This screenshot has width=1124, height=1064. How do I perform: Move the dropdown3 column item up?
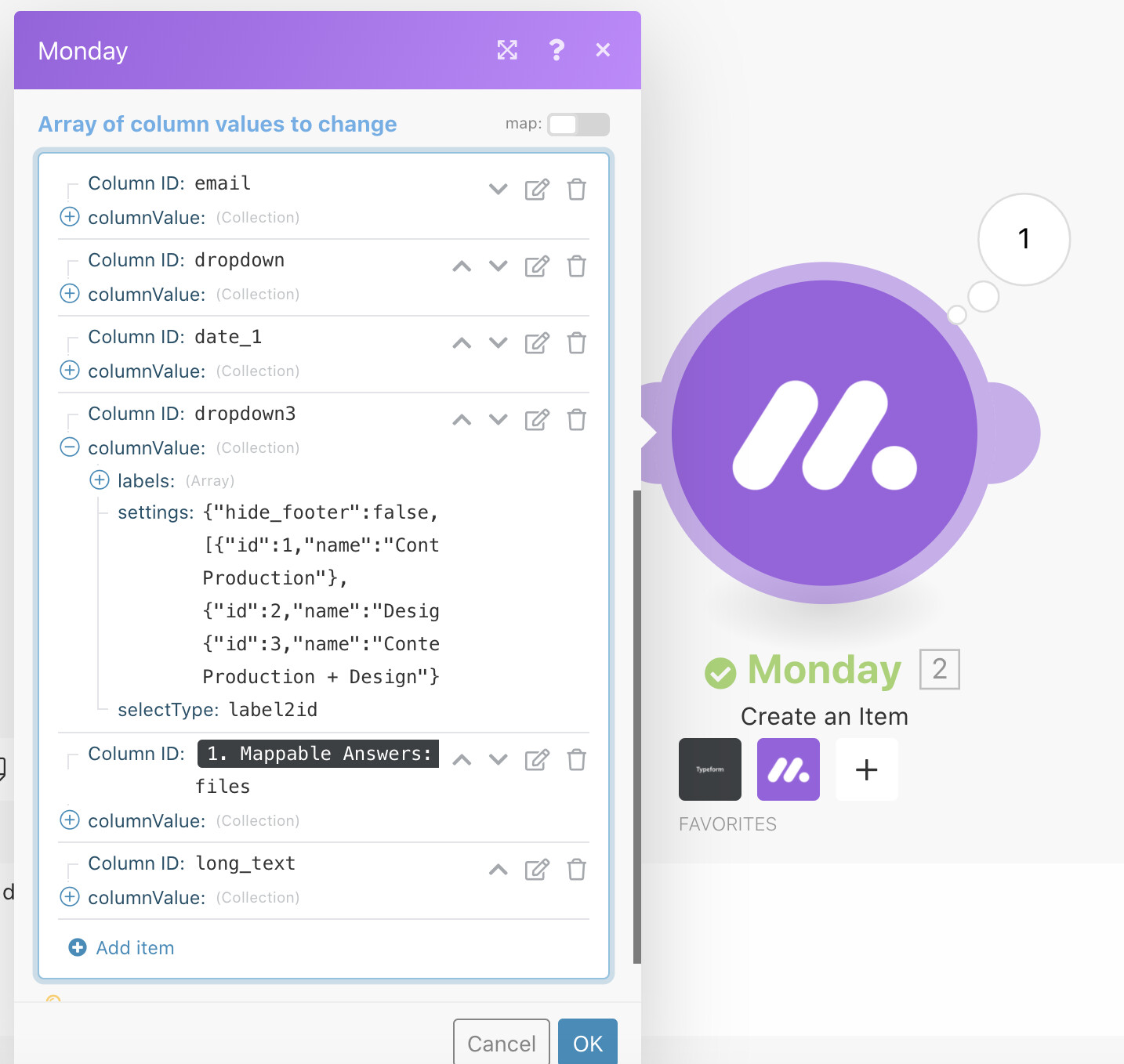tap(462, 419)
